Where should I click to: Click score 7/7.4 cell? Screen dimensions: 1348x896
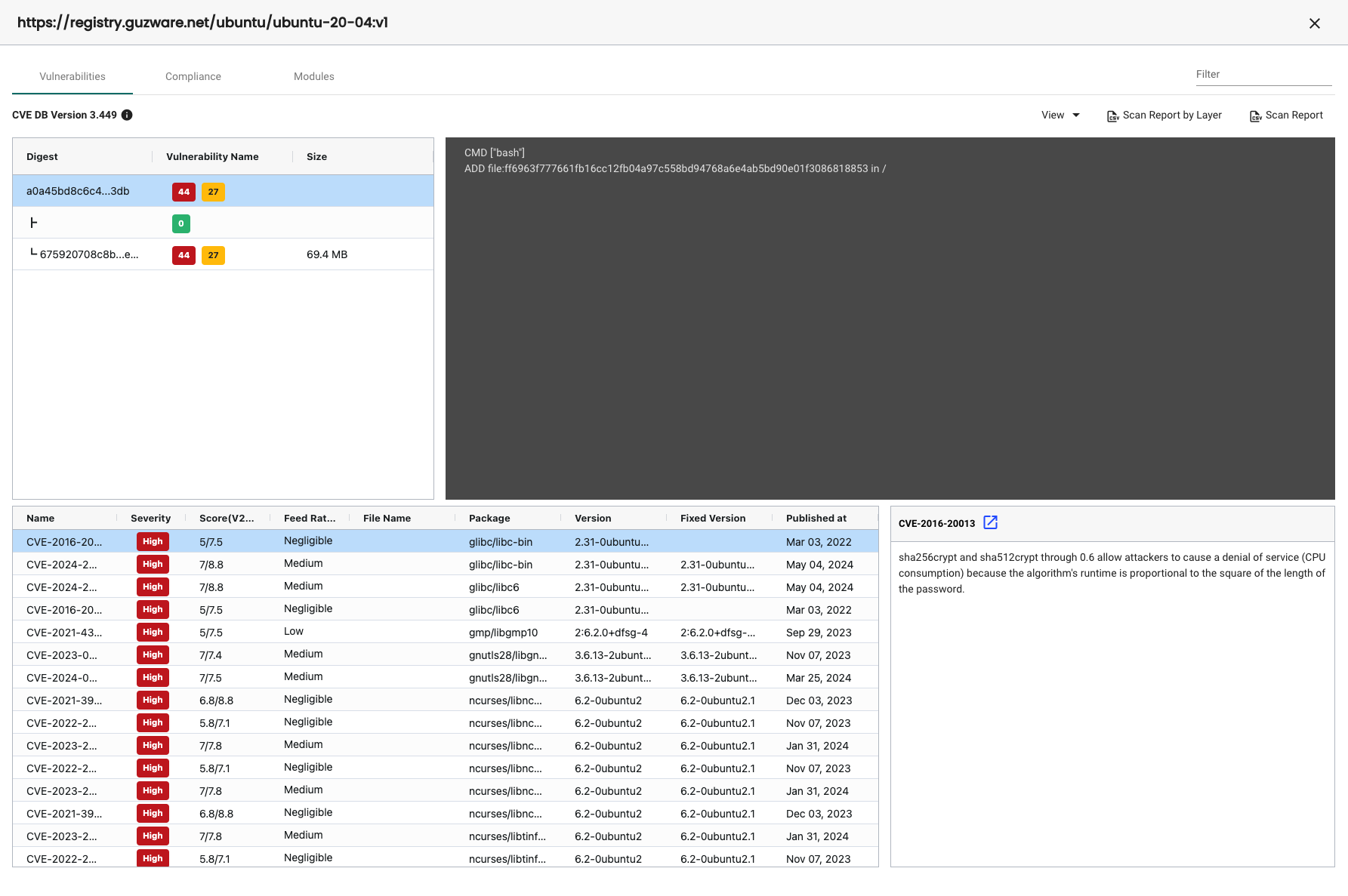pyautogui.click(x=211, y=655)
